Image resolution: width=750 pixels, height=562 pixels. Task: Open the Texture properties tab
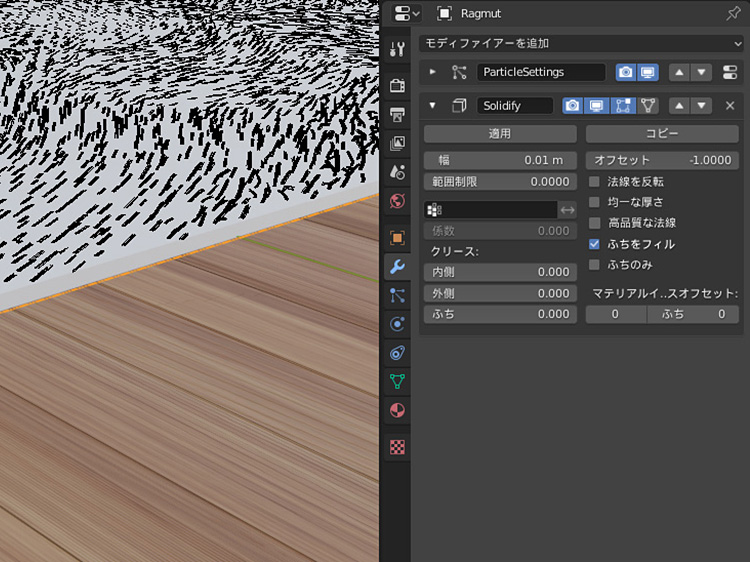pyautogui.click(x=397, y=447)
